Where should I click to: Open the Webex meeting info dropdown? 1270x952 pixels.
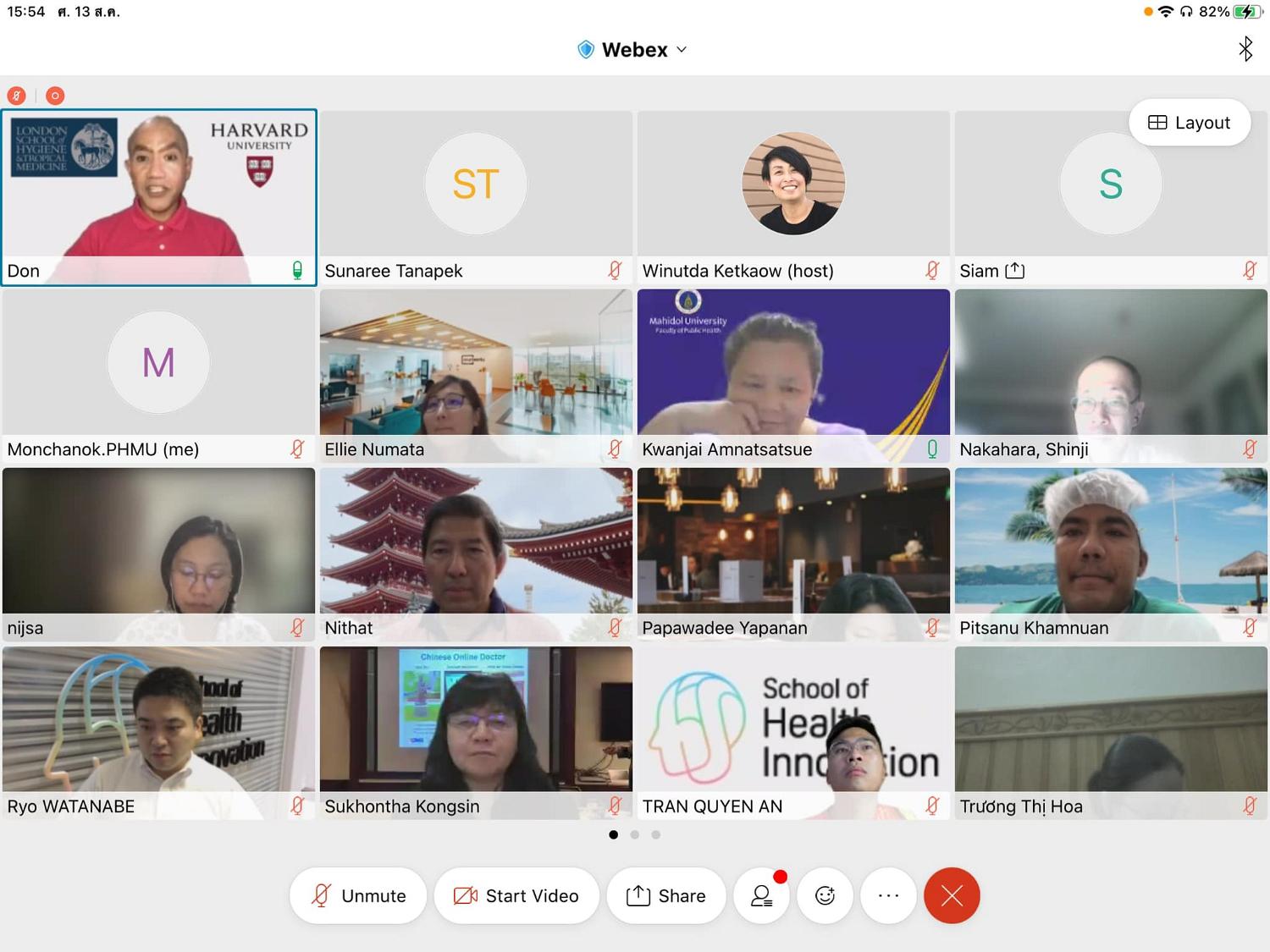tap(632, 50)
